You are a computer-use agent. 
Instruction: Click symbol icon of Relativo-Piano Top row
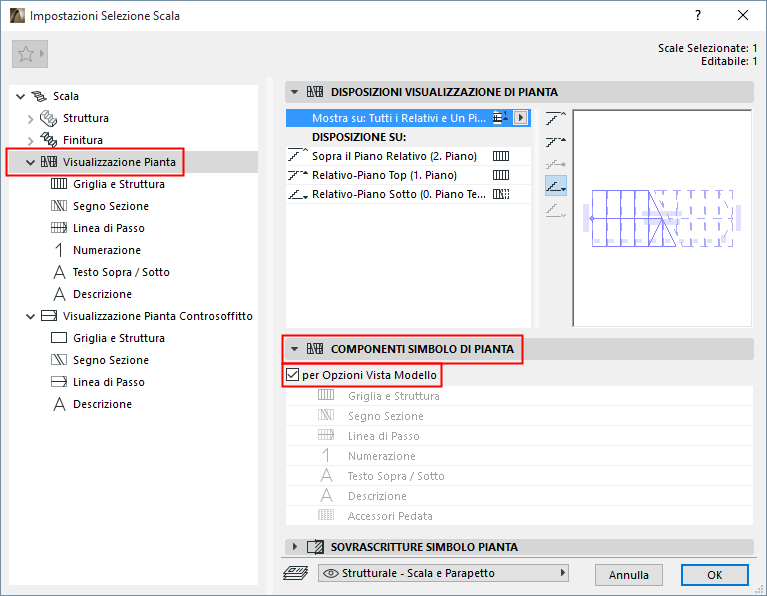501,175
